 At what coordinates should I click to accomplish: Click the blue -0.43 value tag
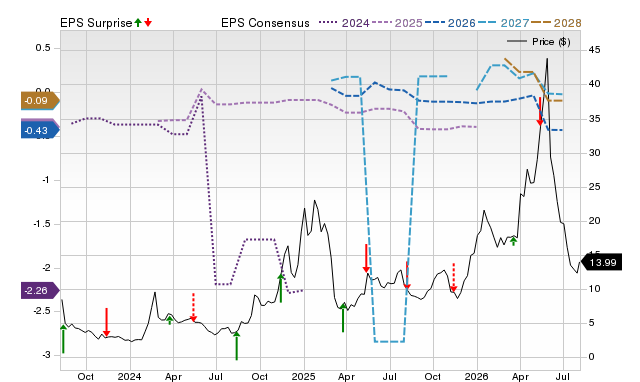coord(40,130)
